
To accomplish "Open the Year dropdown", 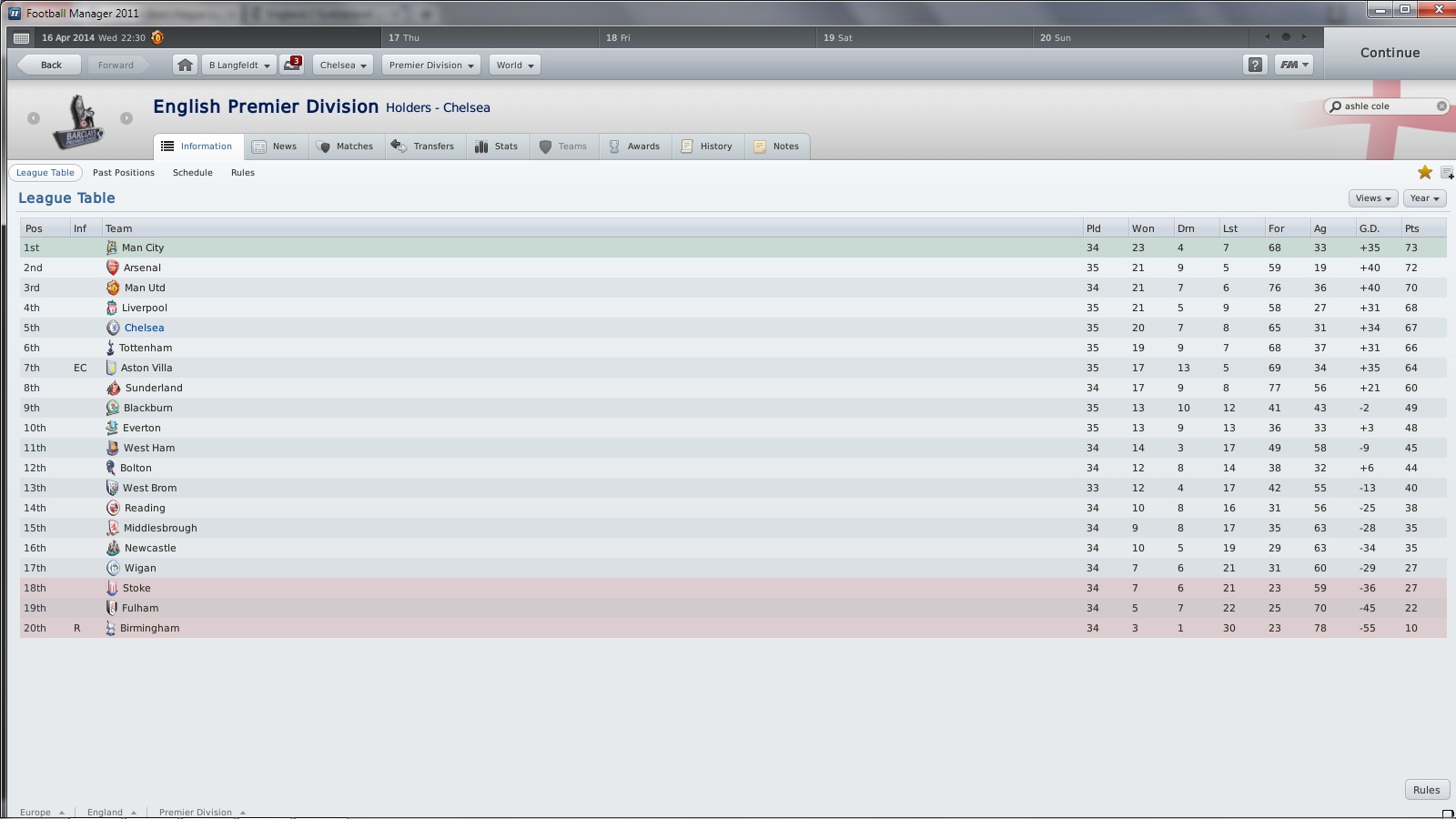I will point(1425,197).
